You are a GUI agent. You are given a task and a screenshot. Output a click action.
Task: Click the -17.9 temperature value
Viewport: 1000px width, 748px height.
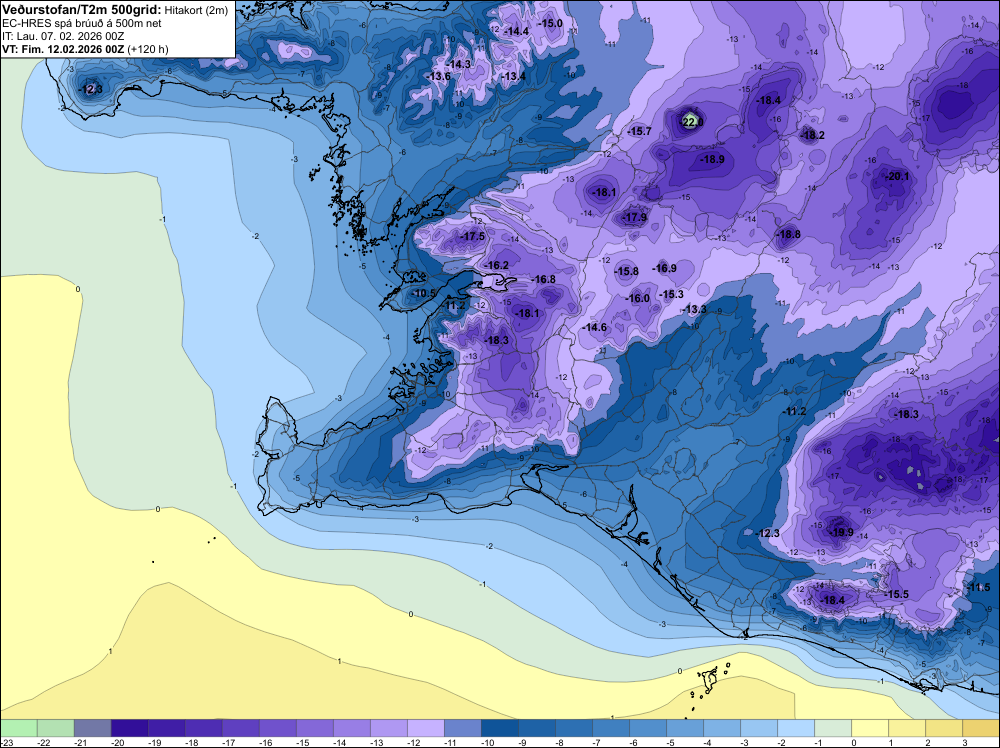[x=633, y=217]
